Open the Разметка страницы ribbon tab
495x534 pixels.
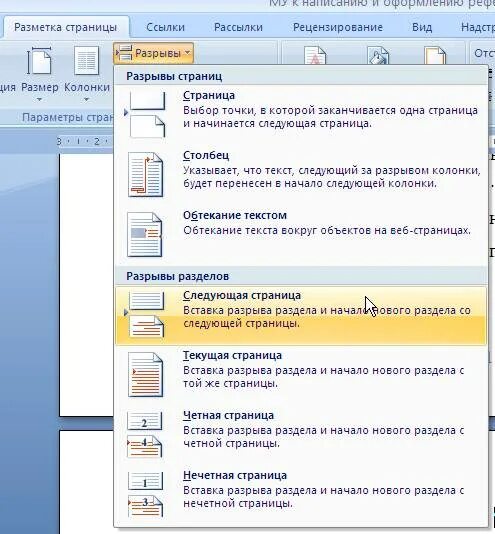[x=65, y=27]
